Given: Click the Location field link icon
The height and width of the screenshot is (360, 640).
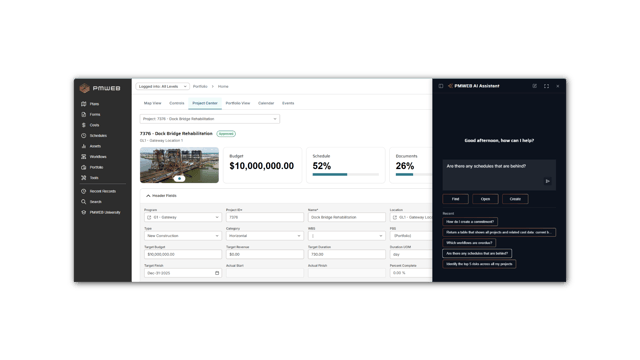Looking at the screenshot, I should (x=395, y=217).
